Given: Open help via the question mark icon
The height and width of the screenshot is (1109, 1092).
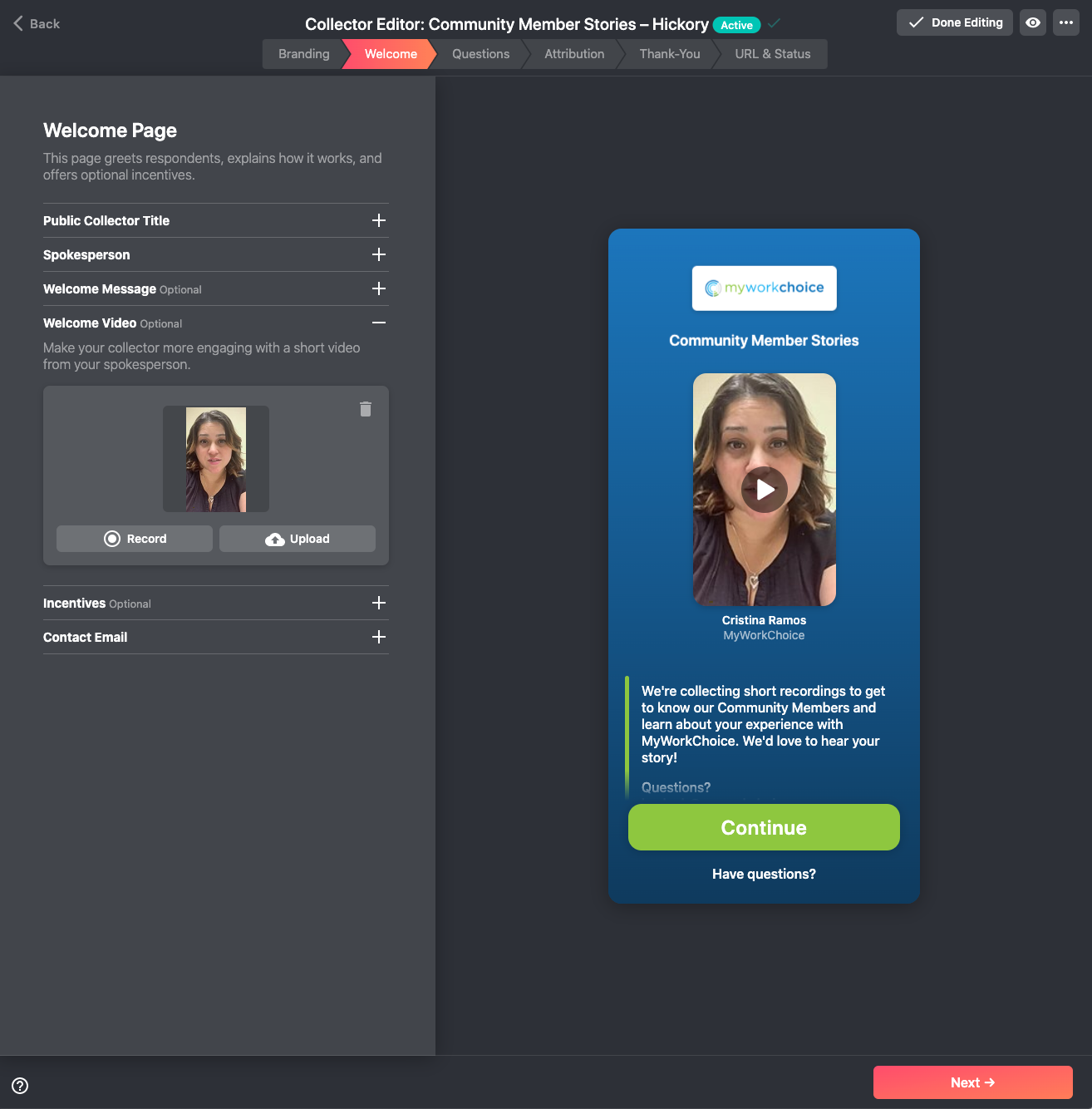Looking at the screenshot, I should click(20, 1086).
